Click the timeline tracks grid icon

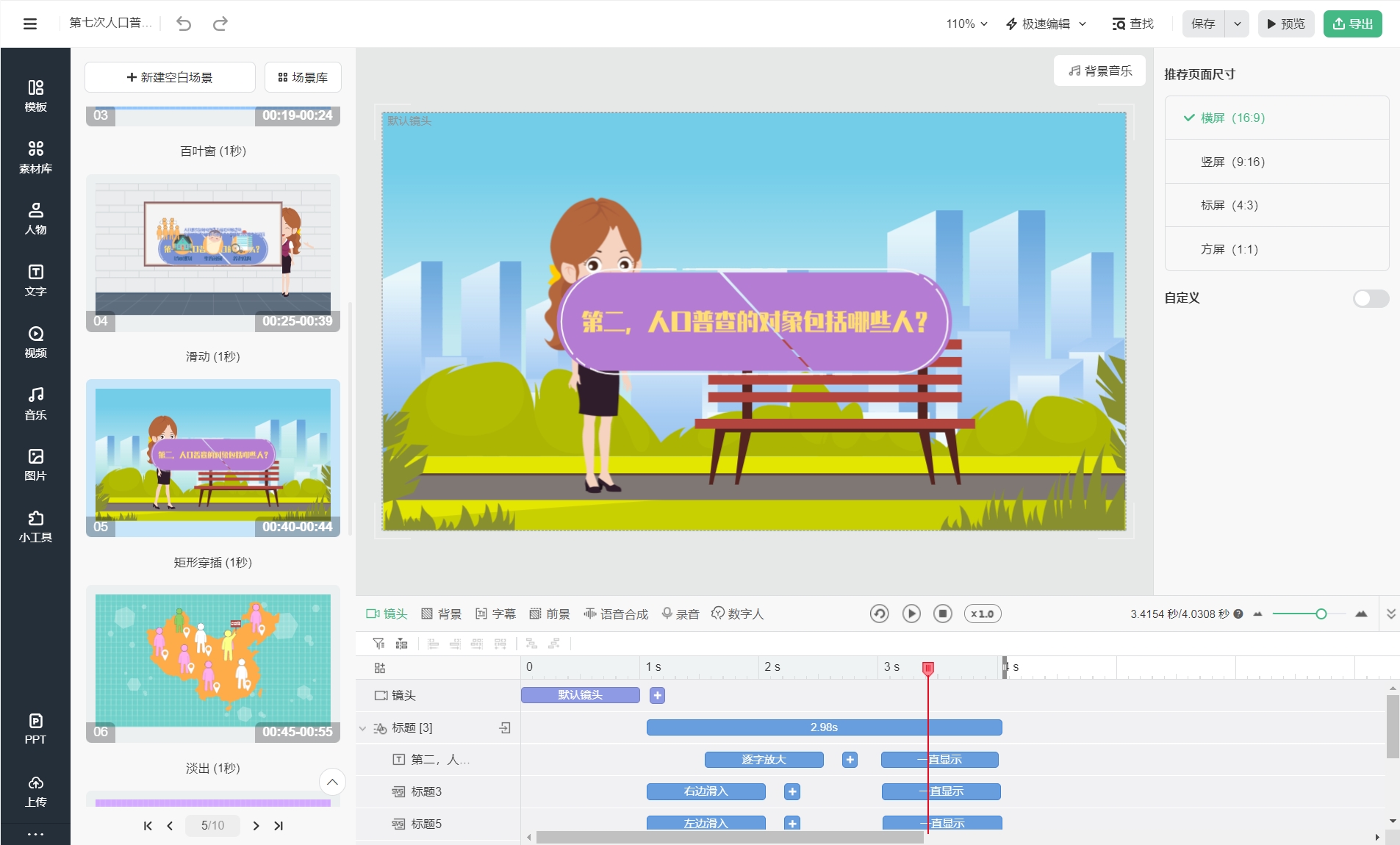coord(380,668)
